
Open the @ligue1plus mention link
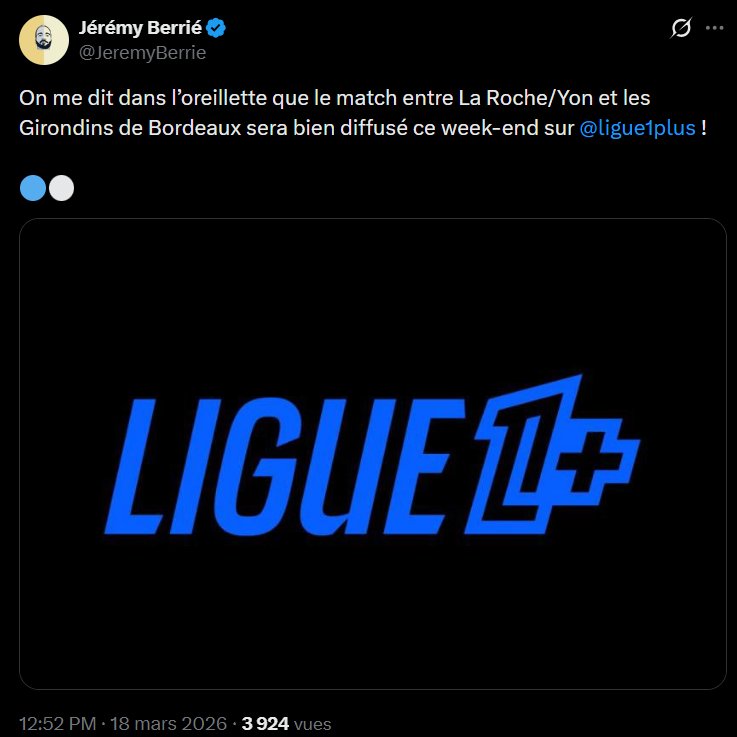coord(637,131)
